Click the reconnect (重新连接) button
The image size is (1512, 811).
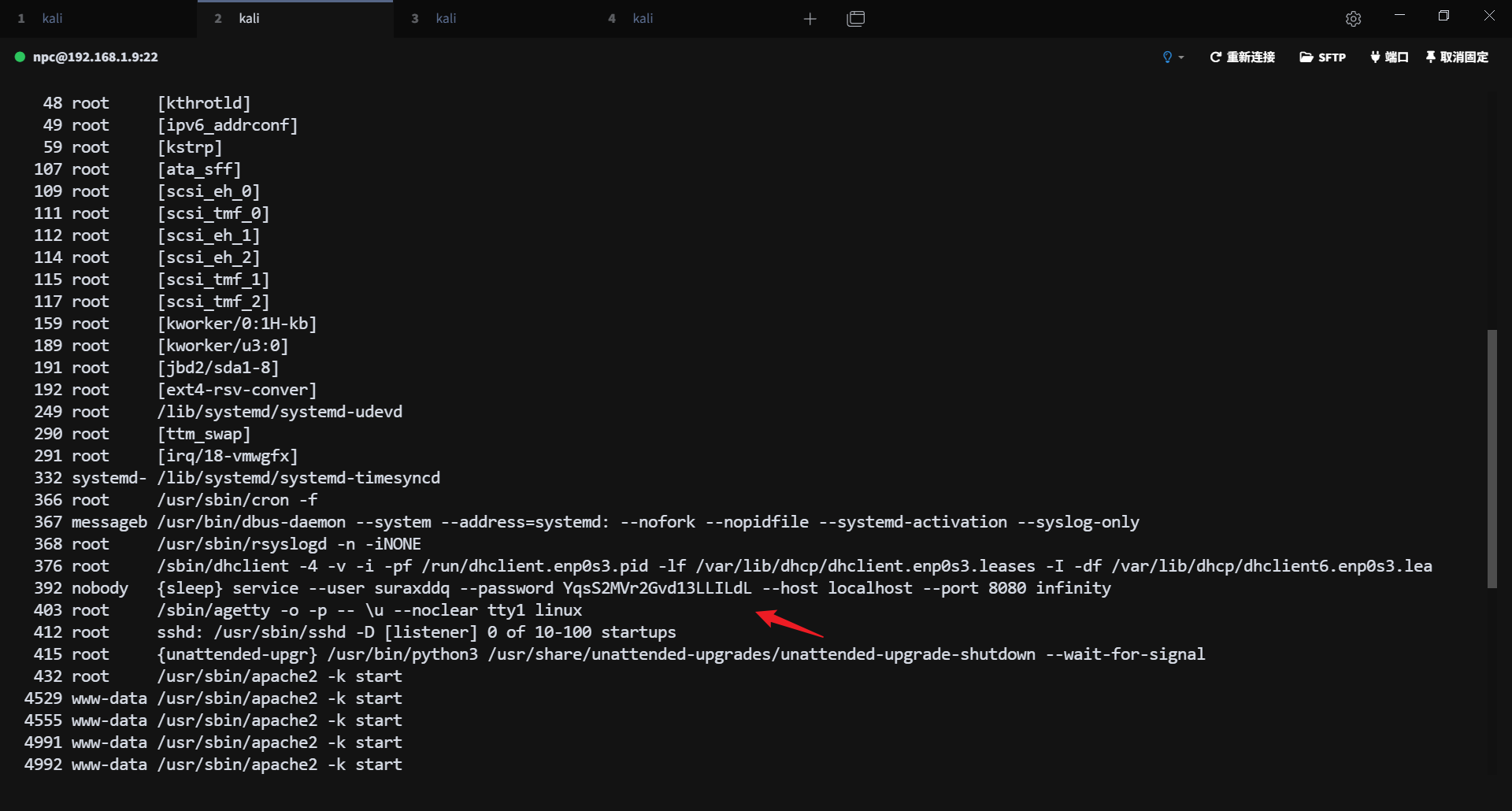1242,57
